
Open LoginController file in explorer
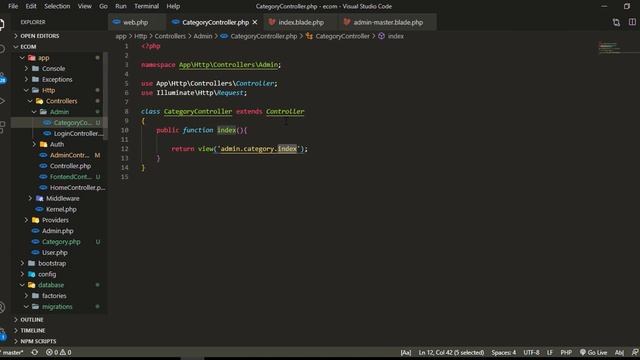click(x=78, y=133)
